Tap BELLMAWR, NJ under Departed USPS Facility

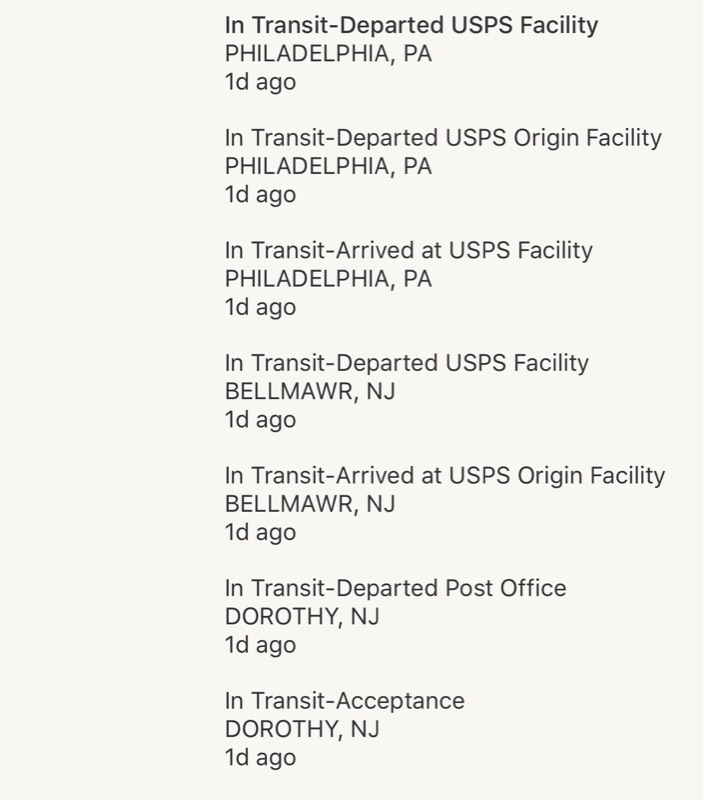(309, 392)
